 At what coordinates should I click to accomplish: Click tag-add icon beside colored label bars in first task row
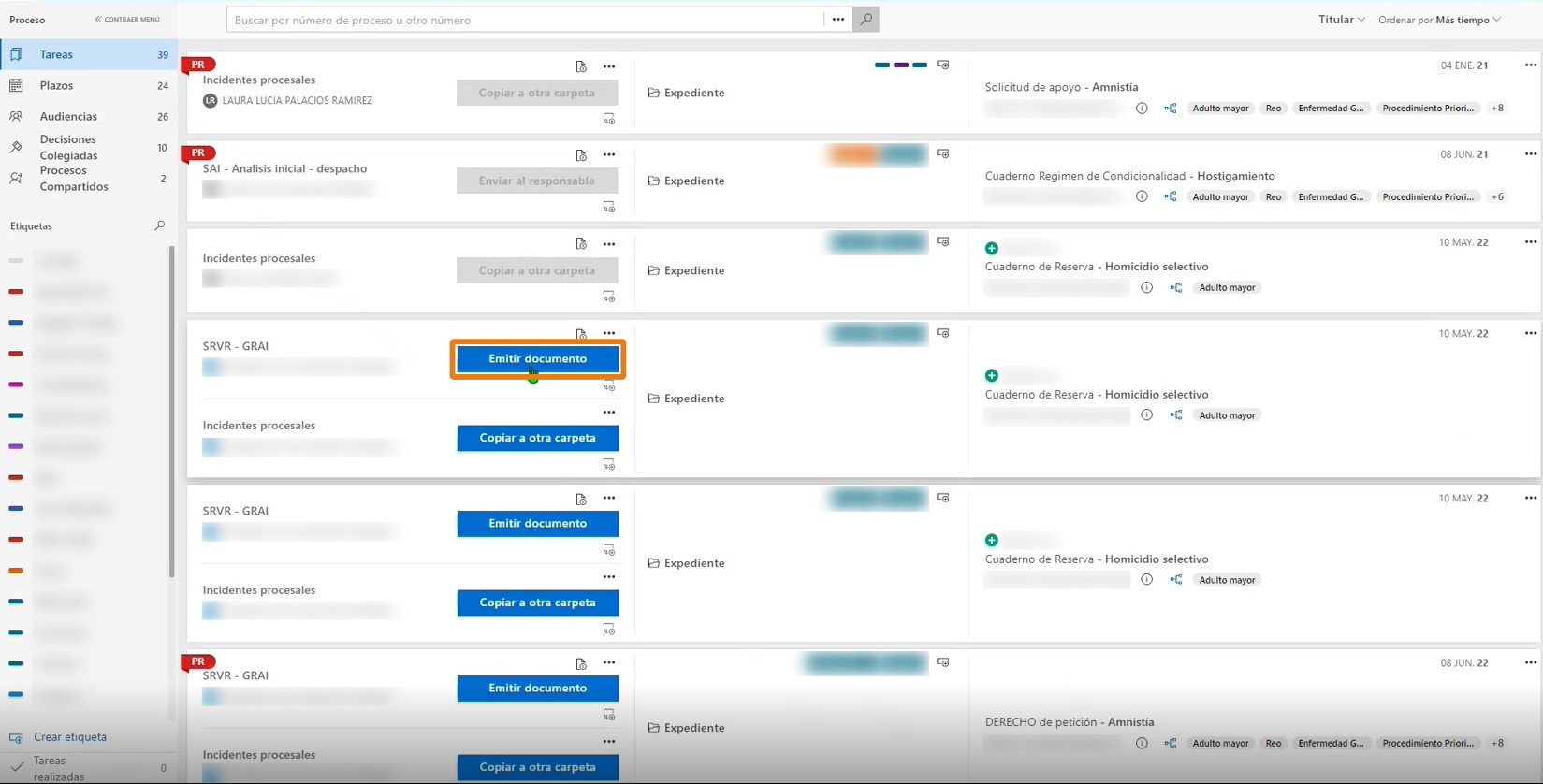(943, 65)
